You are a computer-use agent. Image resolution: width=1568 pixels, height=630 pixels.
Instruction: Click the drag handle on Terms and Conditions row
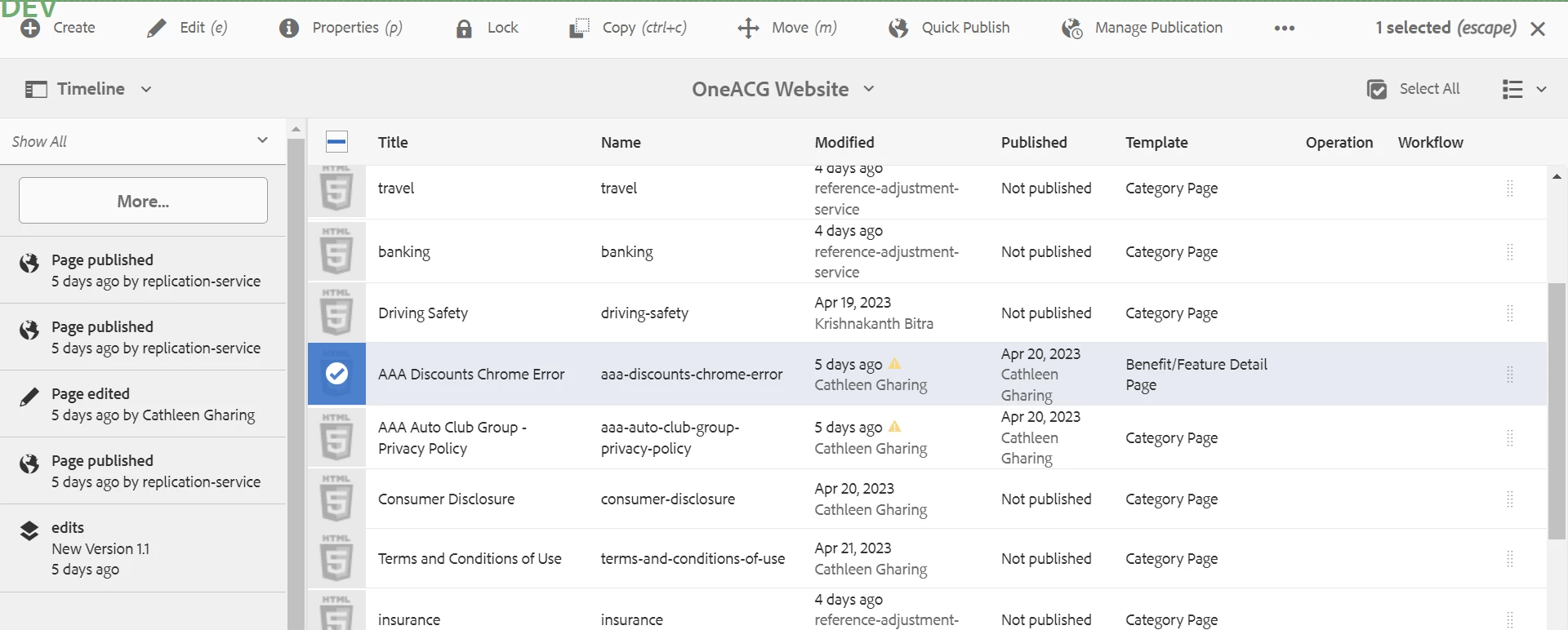(1510, 558)
